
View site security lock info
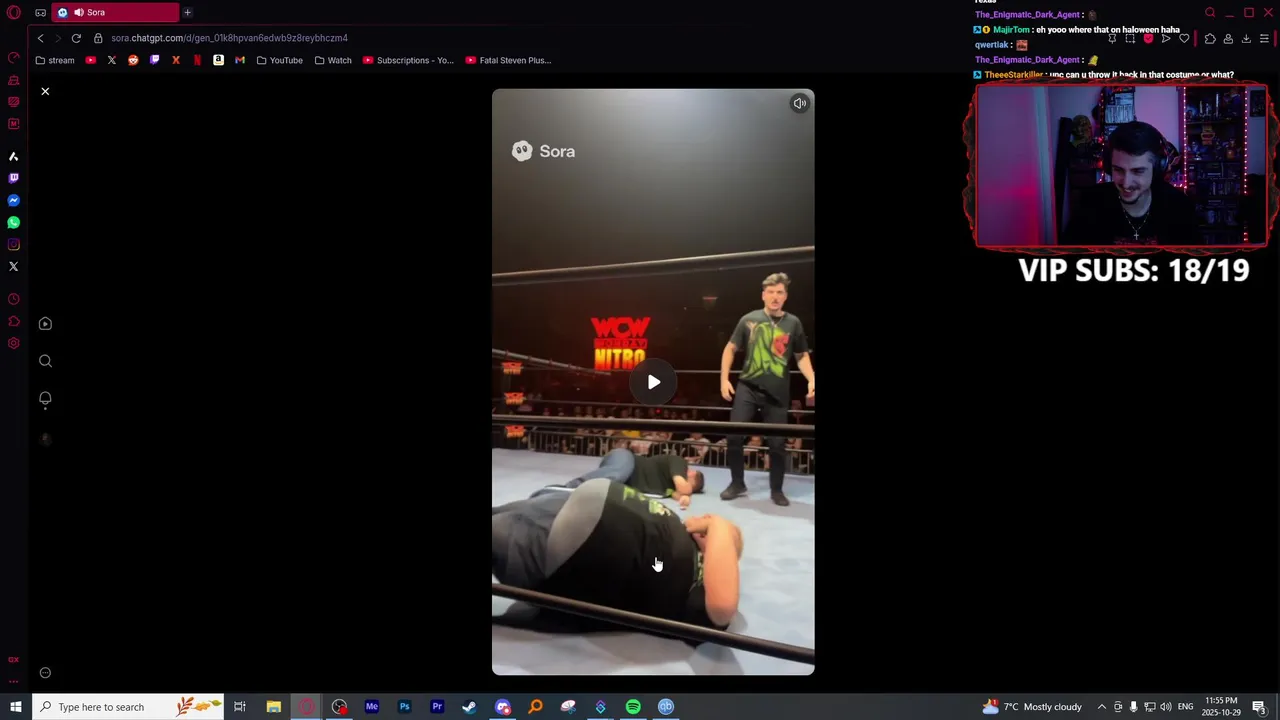click(98, 38)
